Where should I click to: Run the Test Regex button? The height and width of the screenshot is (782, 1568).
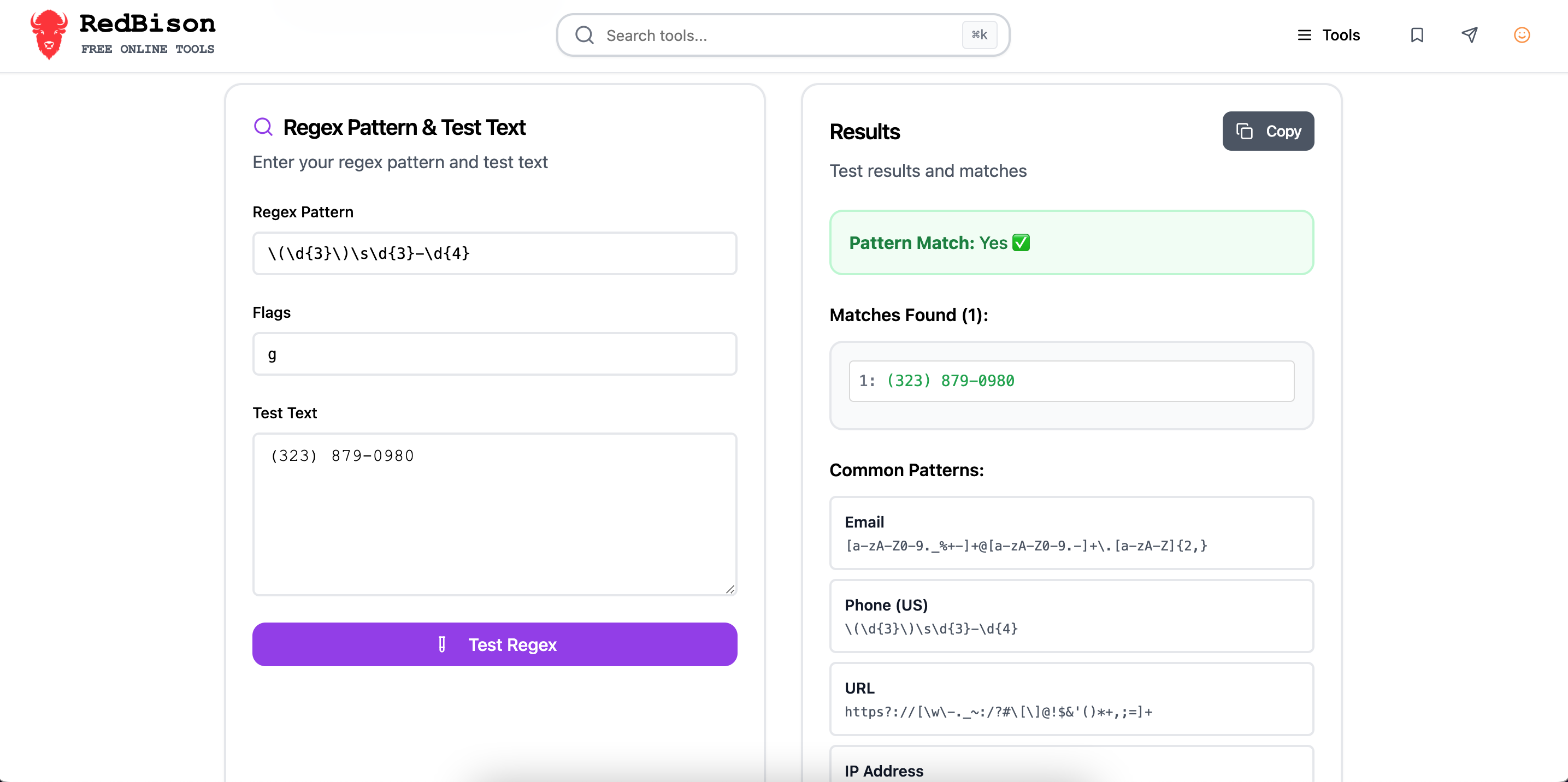point(494,644)
